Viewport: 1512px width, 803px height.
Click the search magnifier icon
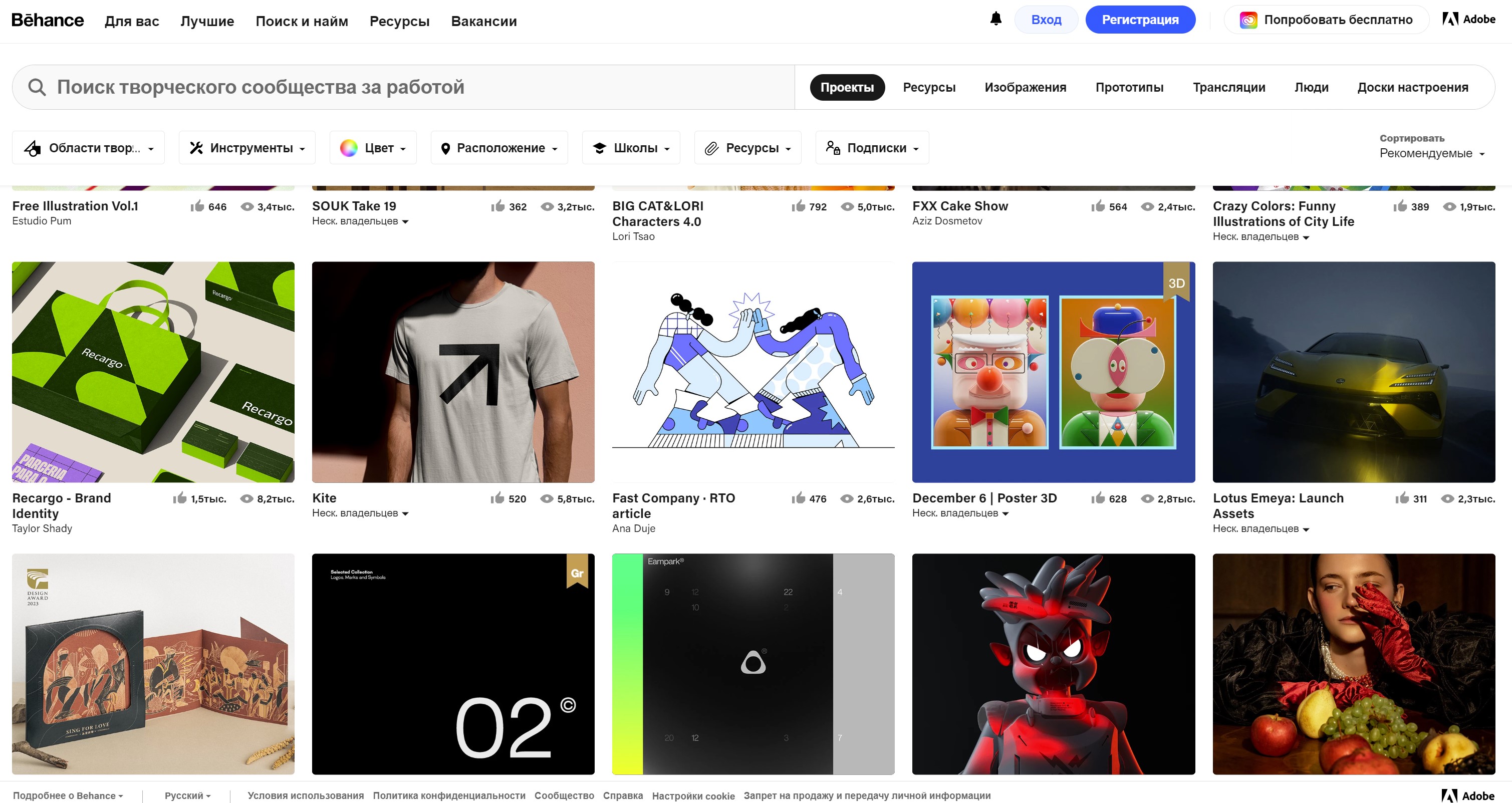pyautogui.click(x=37, y=87)
